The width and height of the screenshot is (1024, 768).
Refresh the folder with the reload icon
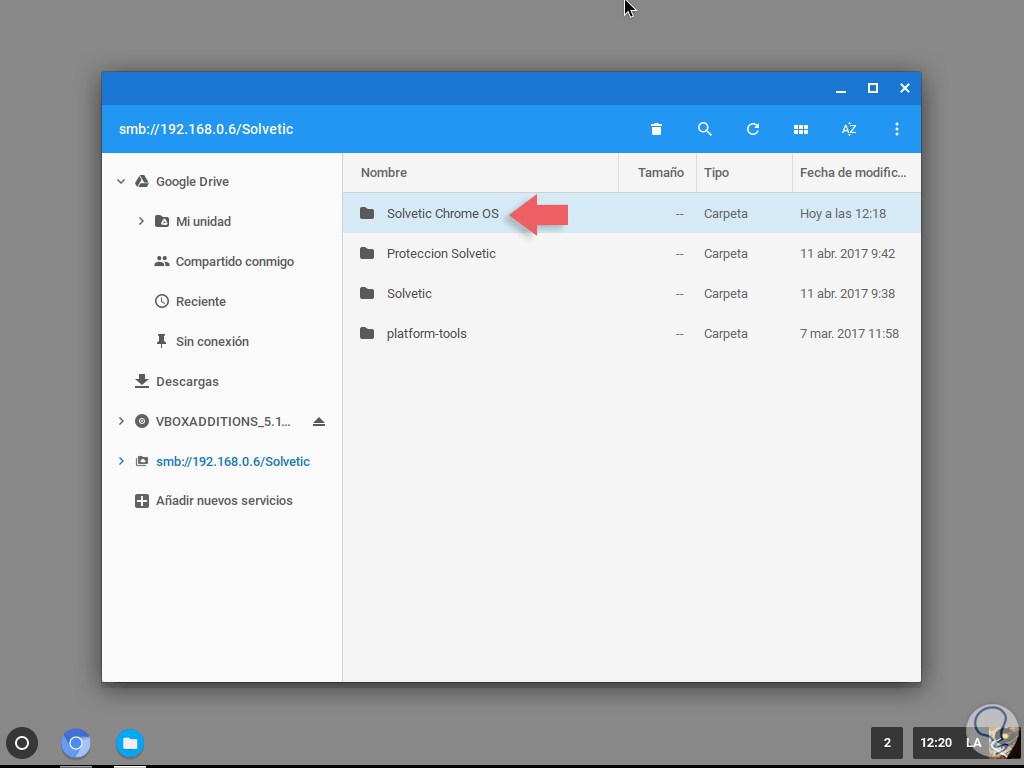(x=753, y=129)
